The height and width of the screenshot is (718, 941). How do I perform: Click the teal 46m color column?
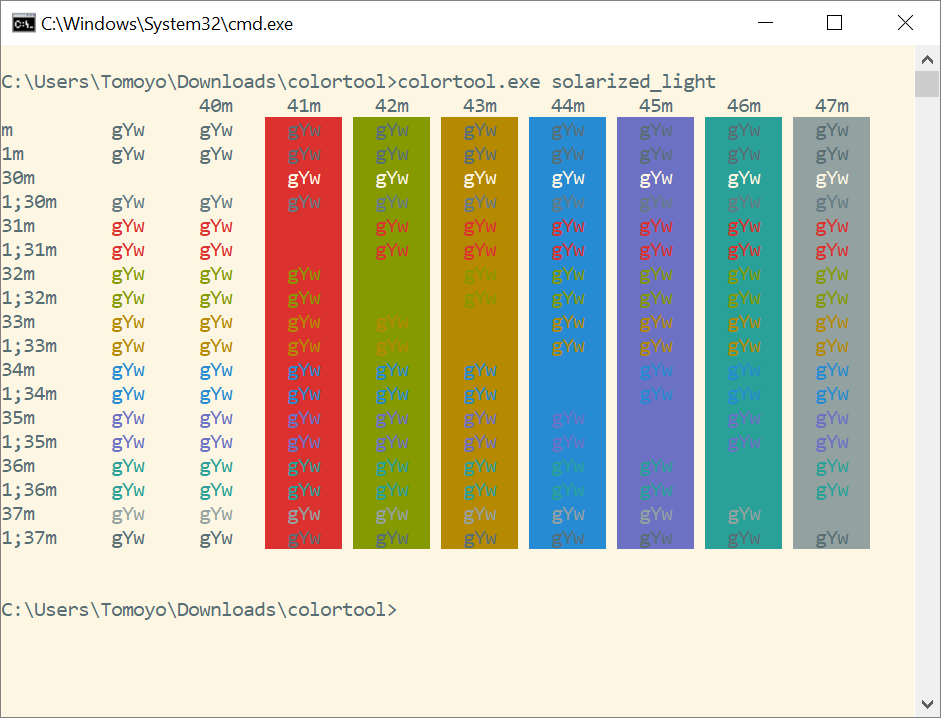[744, 333]
